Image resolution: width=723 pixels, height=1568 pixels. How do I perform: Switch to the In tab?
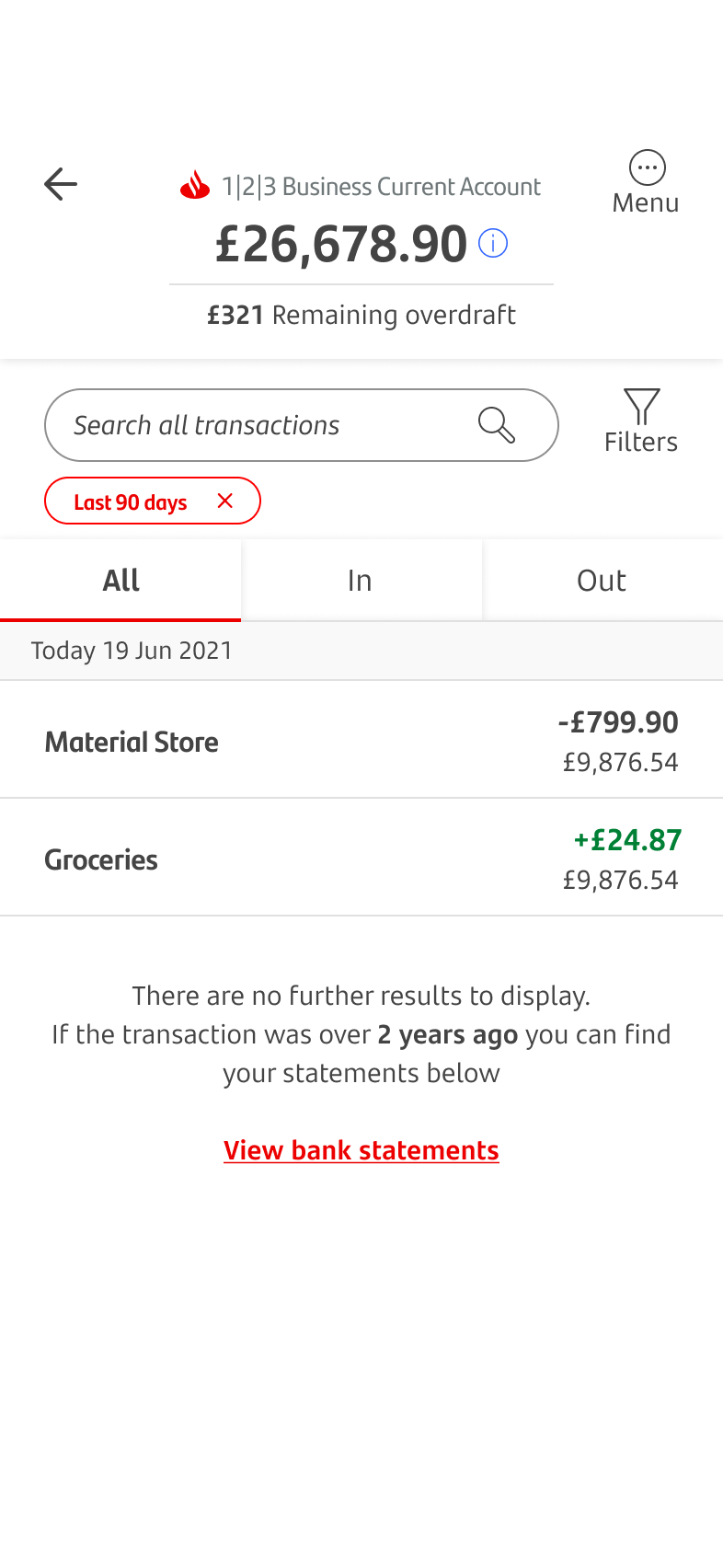tap(361, 581)
